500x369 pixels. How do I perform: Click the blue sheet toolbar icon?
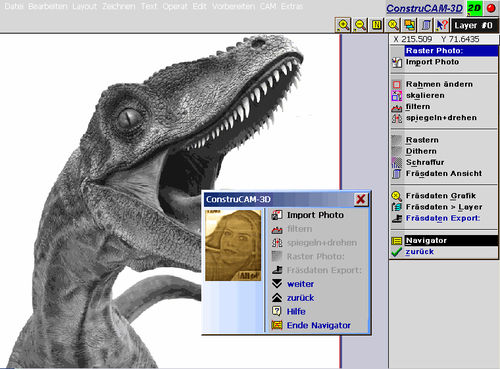pyautogui.click(x=426, y=25)
